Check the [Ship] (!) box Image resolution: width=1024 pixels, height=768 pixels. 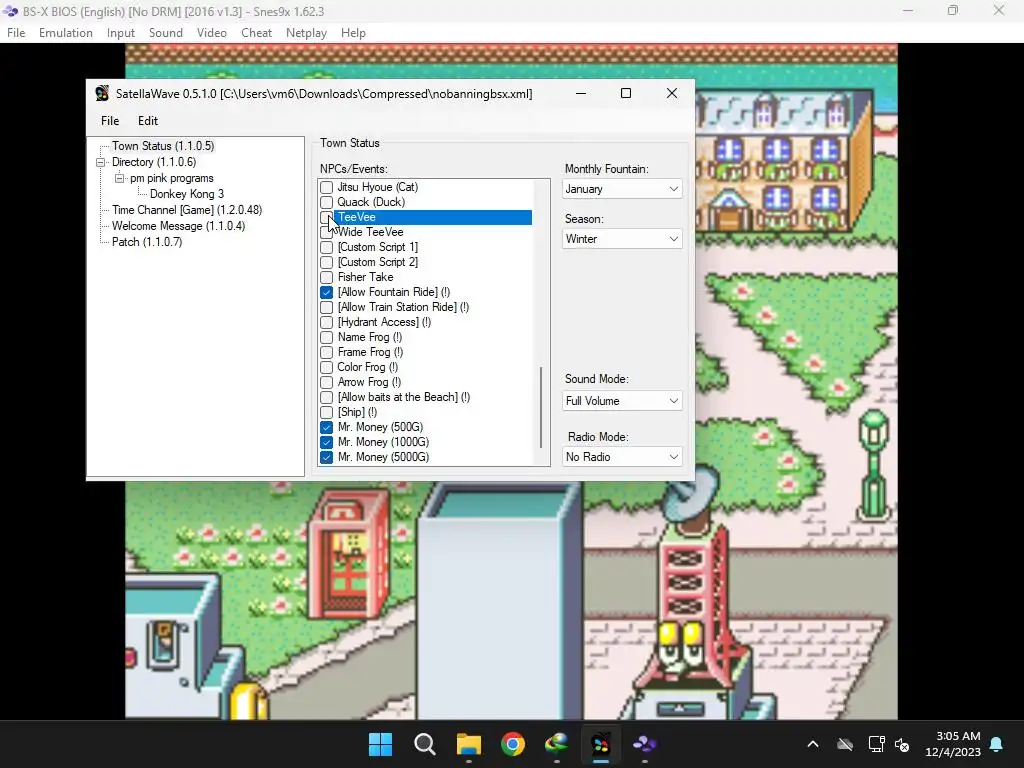click(327, 413)
